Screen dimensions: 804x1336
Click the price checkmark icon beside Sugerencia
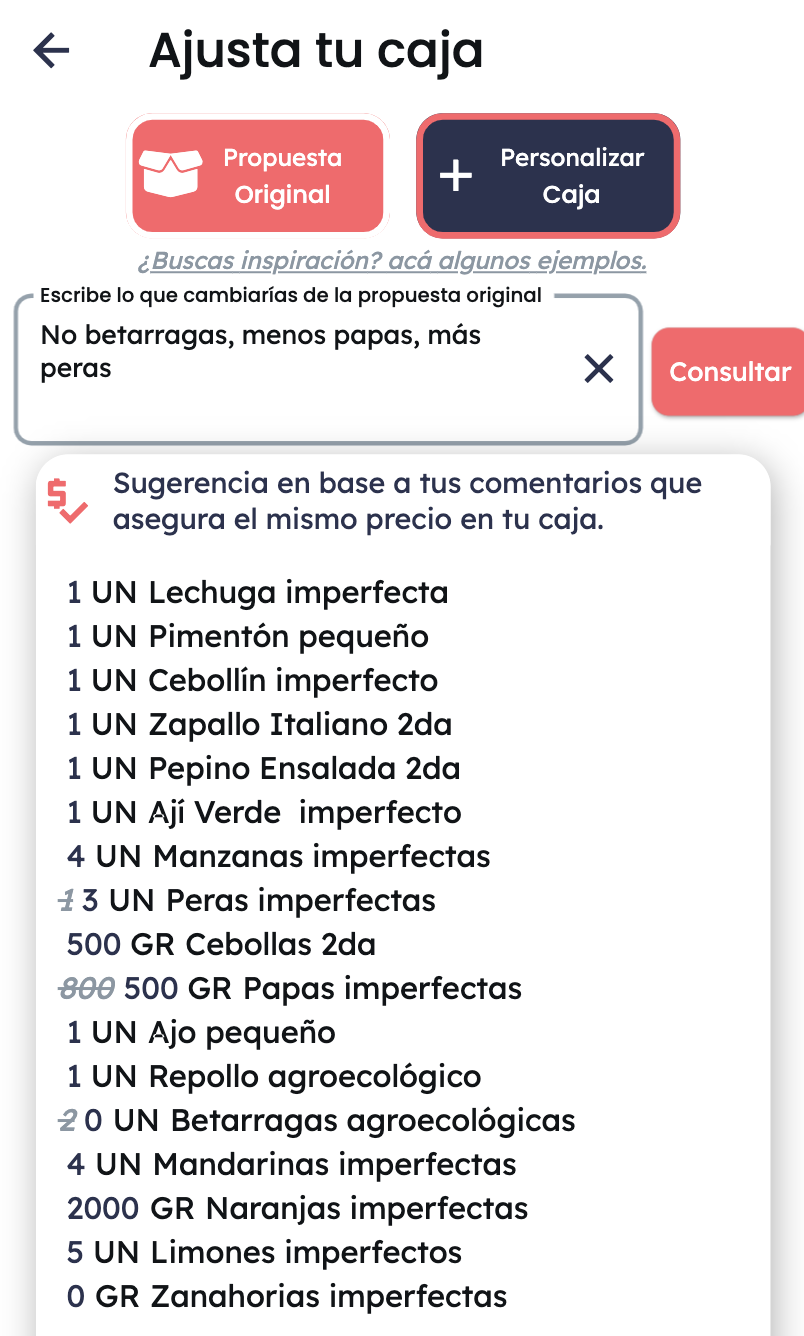[67, 500]
